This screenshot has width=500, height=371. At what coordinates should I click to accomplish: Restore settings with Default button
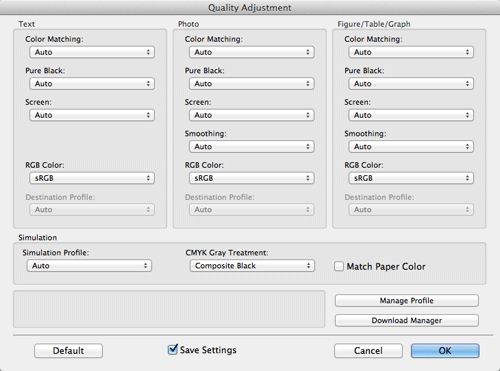(68, 351)
